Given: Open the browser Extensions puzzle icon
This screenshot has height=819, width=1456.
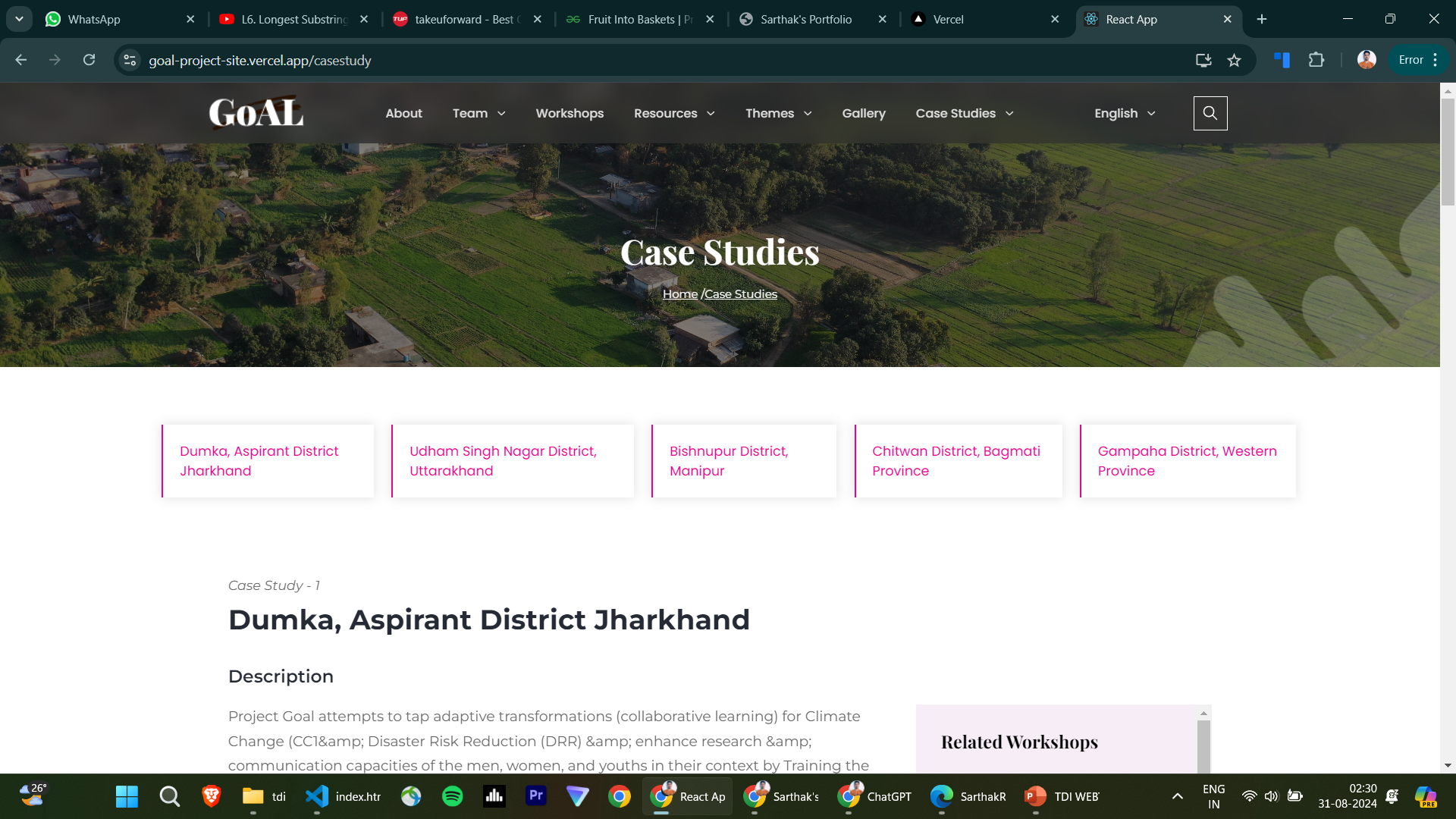Looking at the screenshot, I should point(1316,60).
